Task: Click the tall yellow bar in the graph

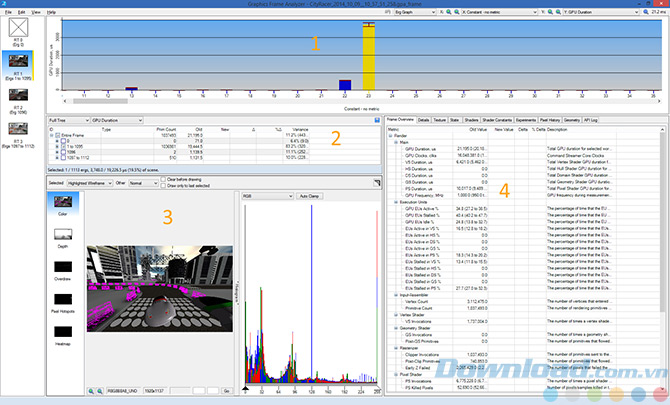Action: point(369,62)
